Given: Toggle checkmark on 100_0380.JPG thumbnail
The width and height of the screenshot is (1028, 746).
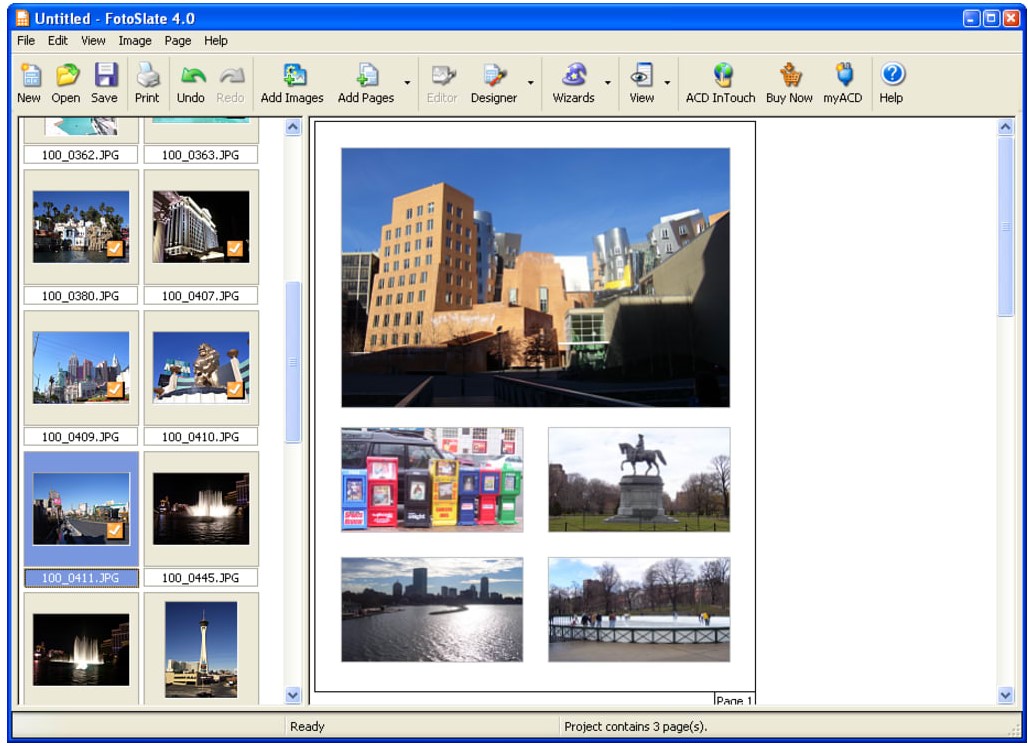Looking at the screenshot, I should tap(115, 248).
